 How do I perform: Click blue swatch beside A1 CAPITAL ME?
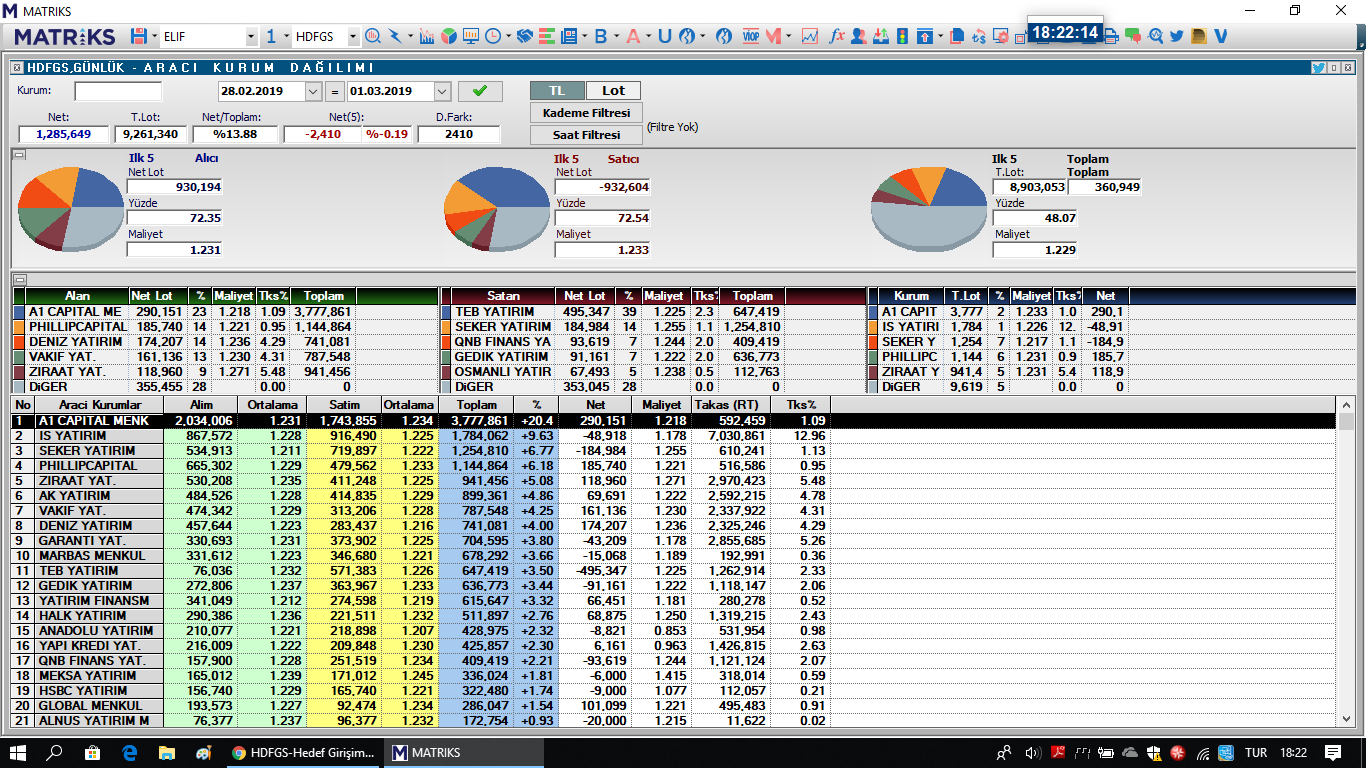[x=18, y=312]
